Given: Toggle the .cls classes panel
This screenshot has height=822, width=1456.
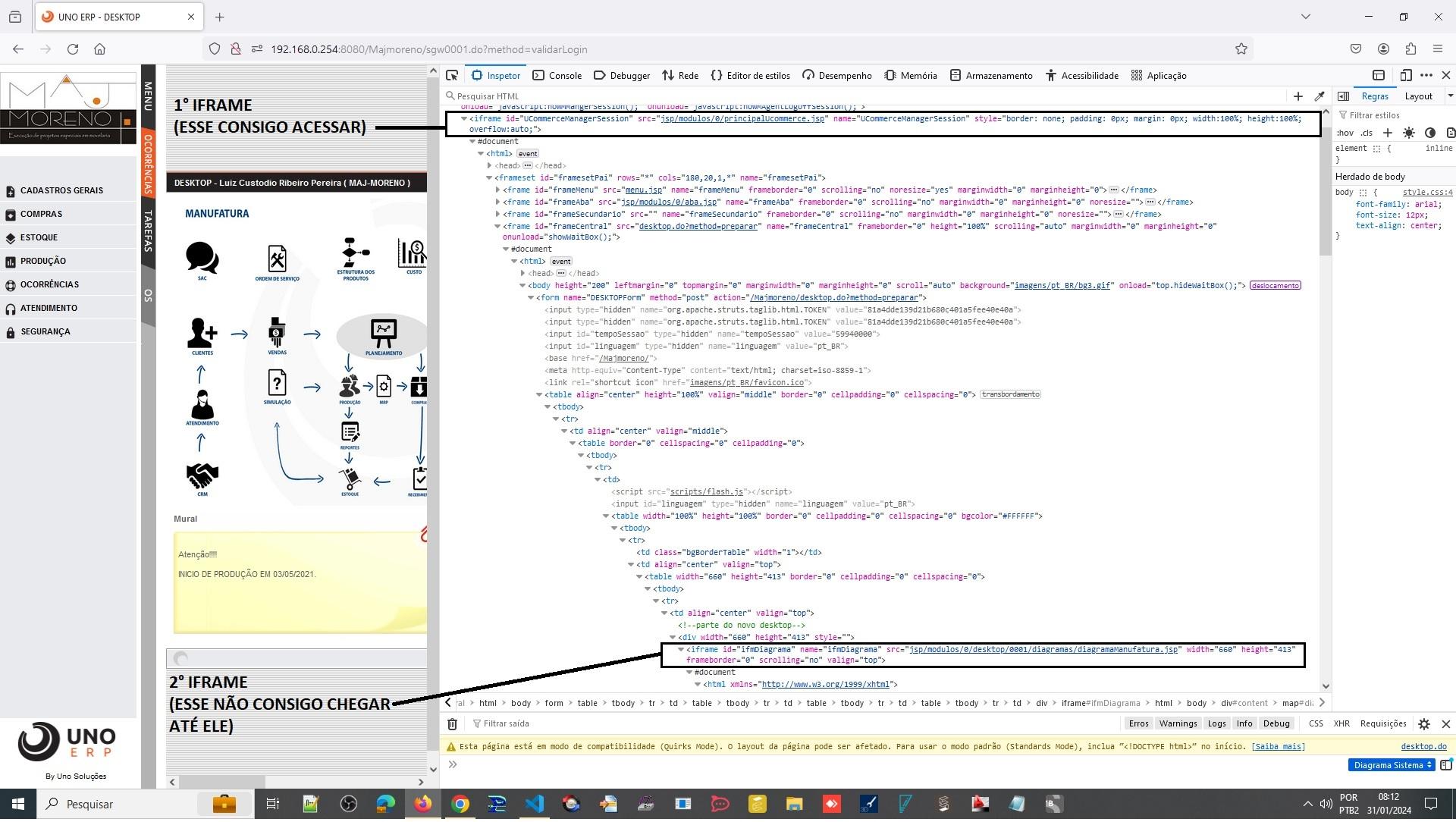Looking at the screenshot, I should (1367, 133).
